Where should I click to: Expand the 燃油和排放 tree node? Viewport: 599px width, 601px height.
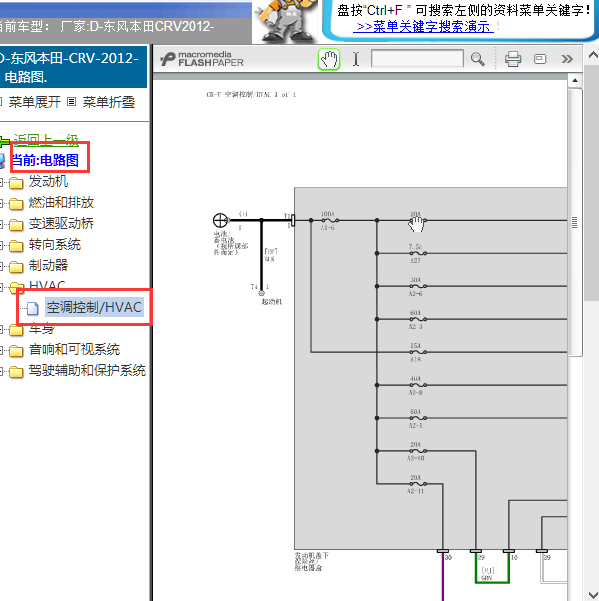point(1,204)
